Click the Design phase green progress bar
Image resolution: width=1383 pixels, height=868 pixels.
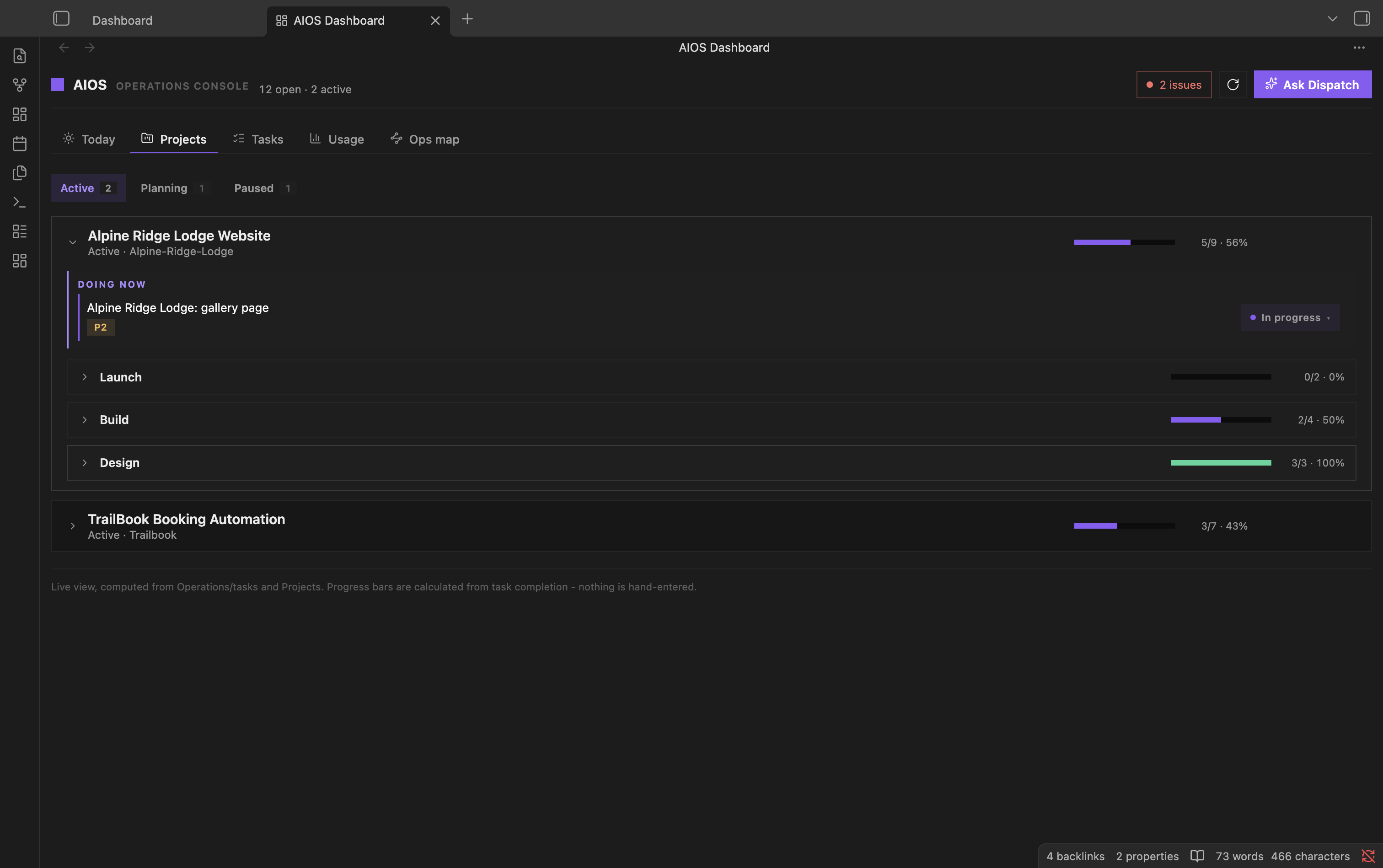coord(1221,463)
